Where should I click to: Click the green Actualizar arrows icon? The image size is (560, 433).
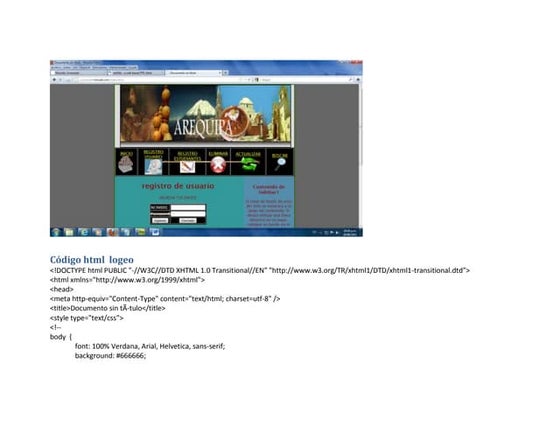[x=250, y=165]
